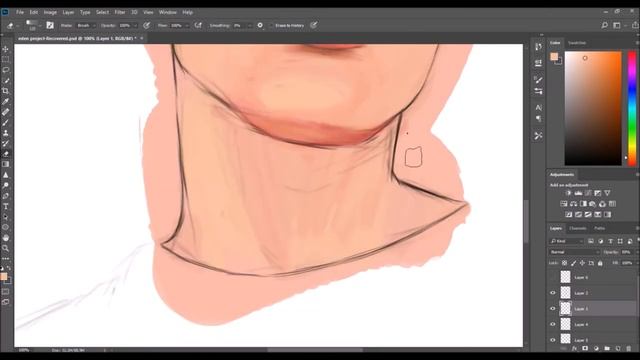Screen dimensions: 640x360
Task: Switch to the Paths tab
Action: pos(599,229)
